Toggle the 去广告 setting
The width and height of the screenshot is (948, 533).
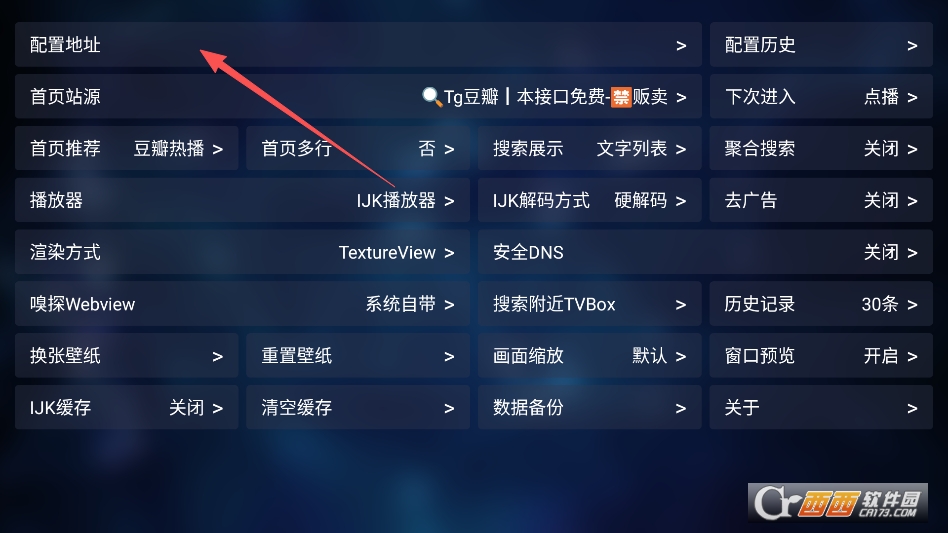click(821, 200)
